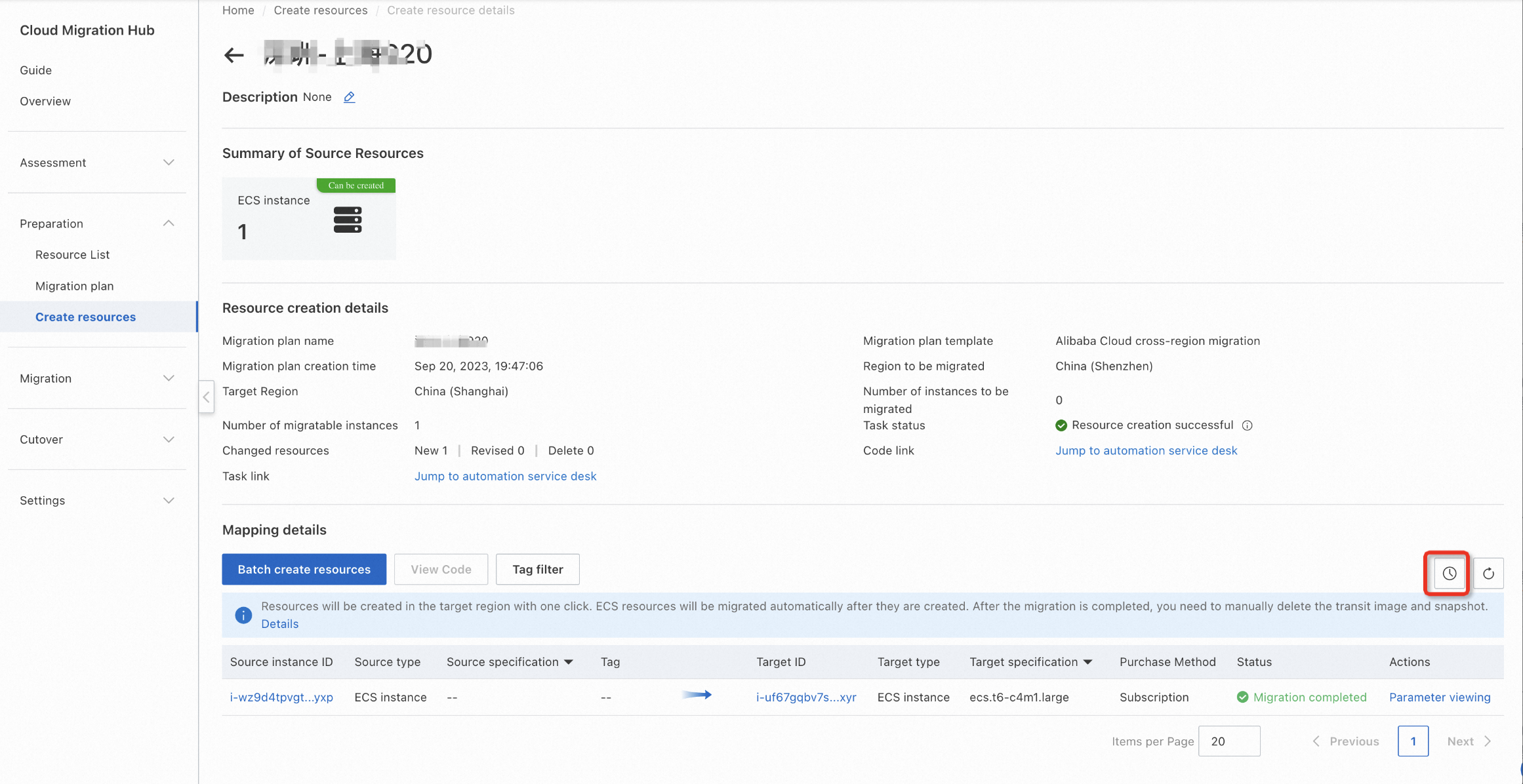The image size is (1523, 784).
Task: Click the Subscription purchase method cell
Action: tap(1154, 697)
